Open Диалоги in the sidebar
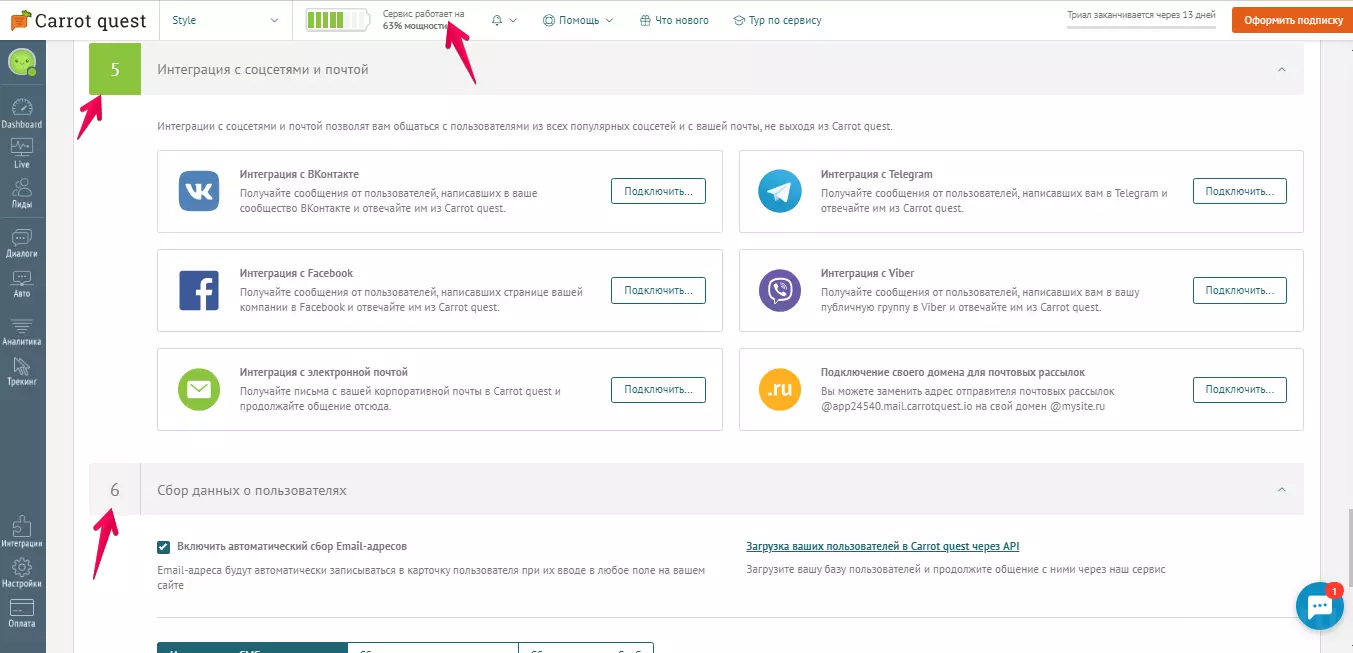Image resolution: width=1353 pixels, height=653 pixels. coord(22,243)
